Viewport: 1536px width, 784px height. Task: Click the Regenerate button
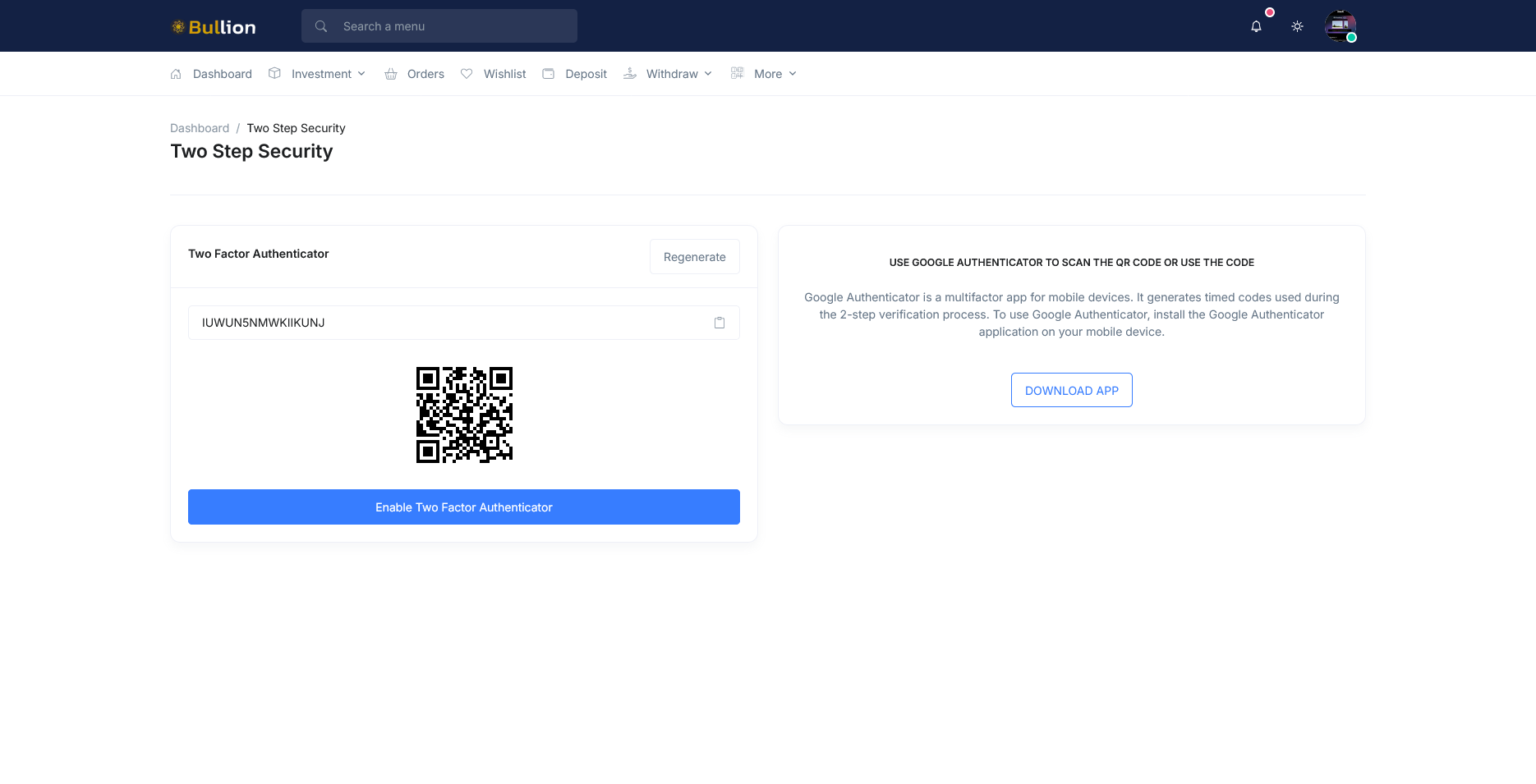click(x=695, y=257)
